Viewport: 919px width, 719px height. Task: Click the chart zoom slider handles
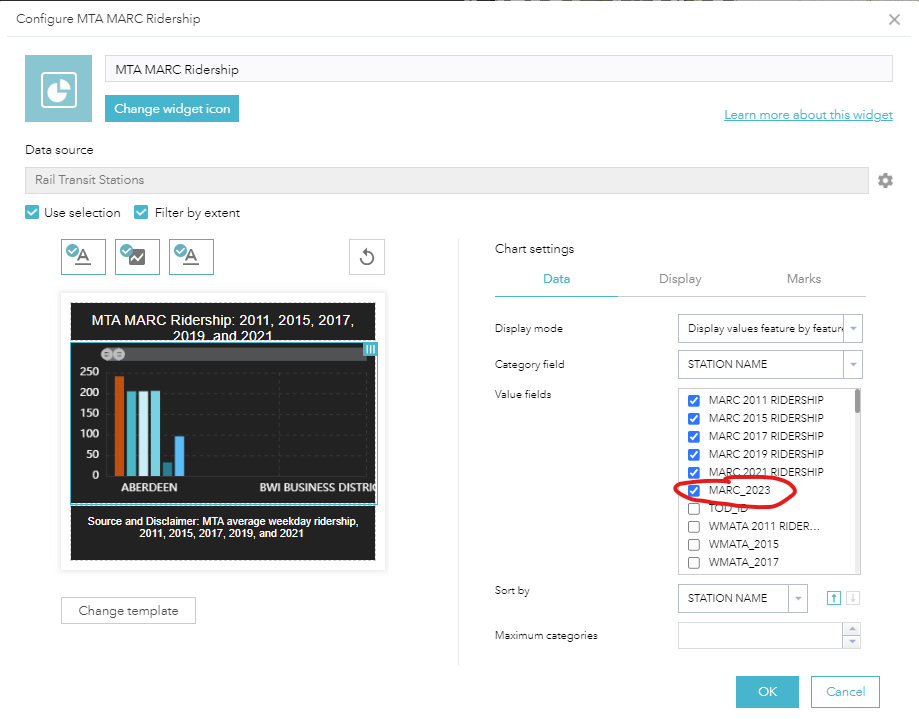pos(113,354)
